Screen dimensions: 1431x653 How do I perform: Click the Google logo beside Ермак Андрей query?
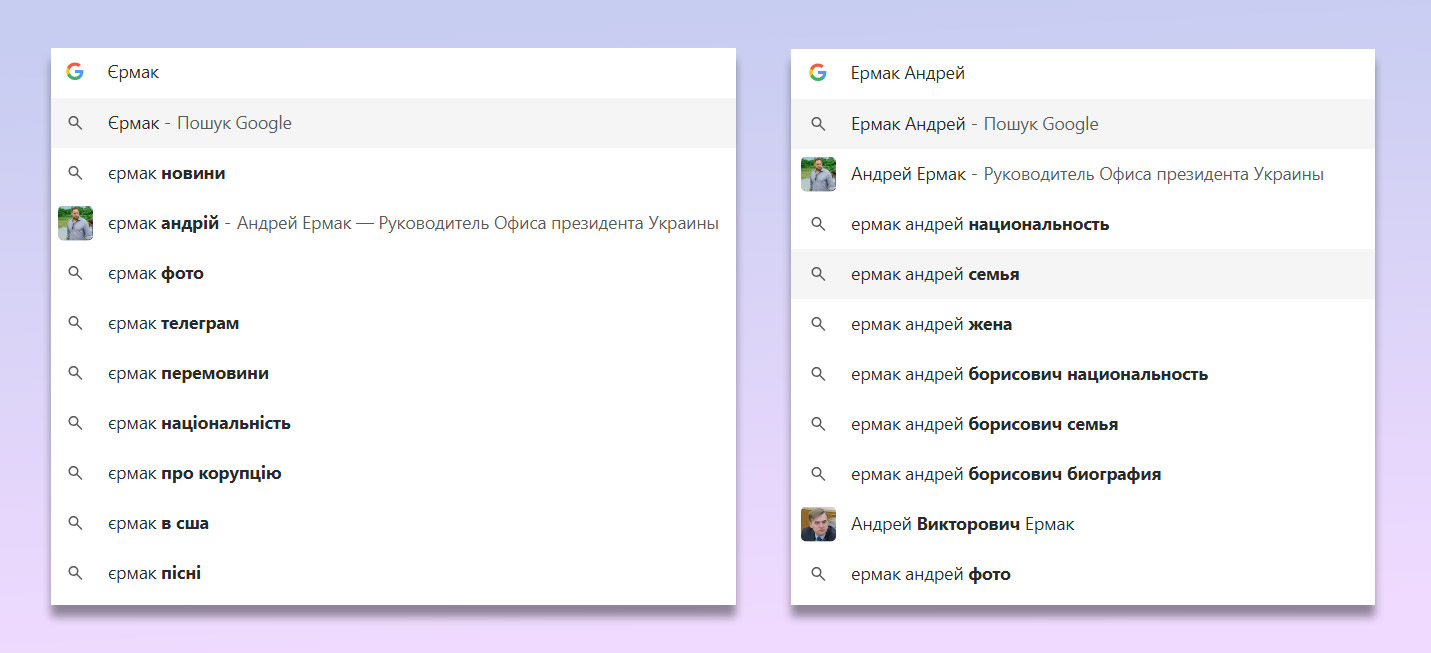point(818,73)
